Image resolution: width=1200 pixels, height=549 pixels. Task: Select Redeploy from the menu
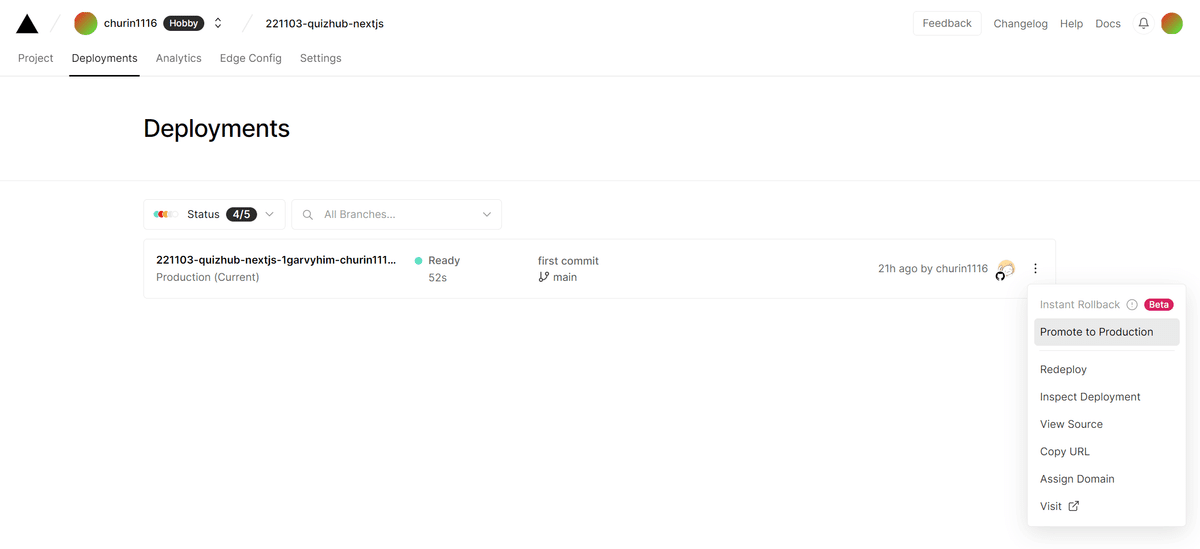[x=1106, y=370]
